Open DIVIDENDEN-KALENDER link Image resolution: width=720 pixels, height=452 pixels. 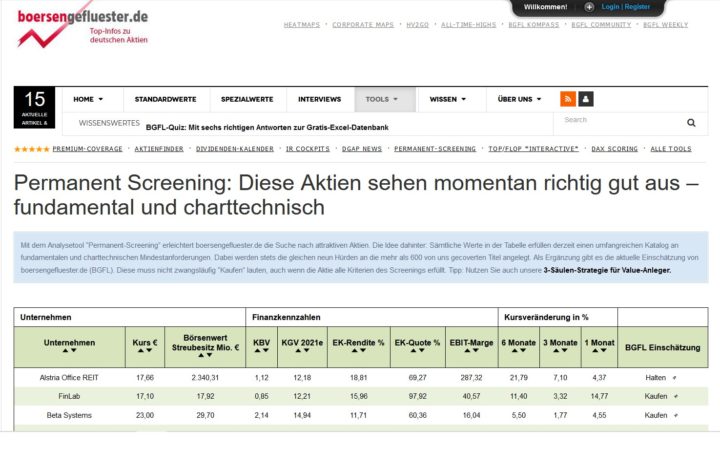235,149
